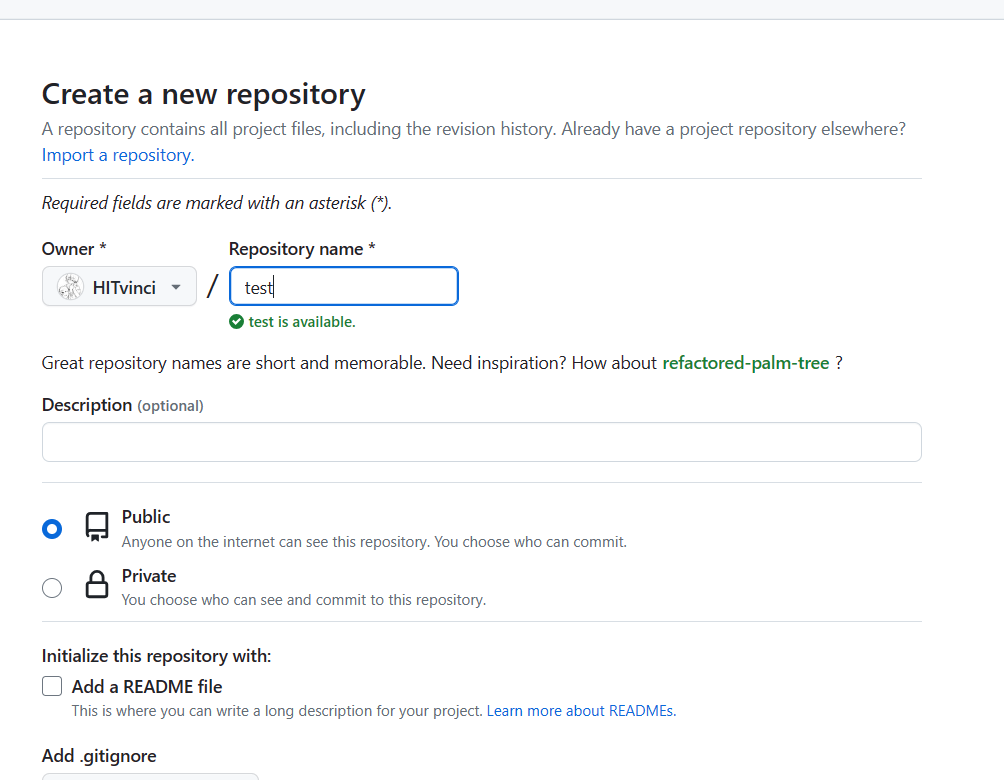Open the HITvinci owner dropdown
Viewport: 1004px width, 780px height.
(119, 286)
